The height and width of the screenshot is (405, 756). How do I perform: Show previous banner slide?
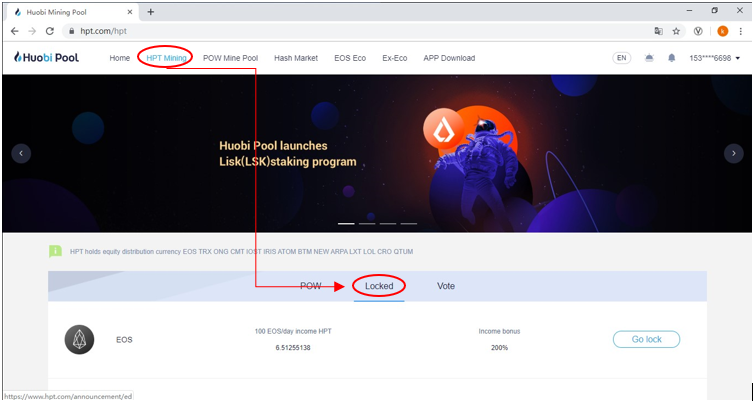tap(21, 153)
